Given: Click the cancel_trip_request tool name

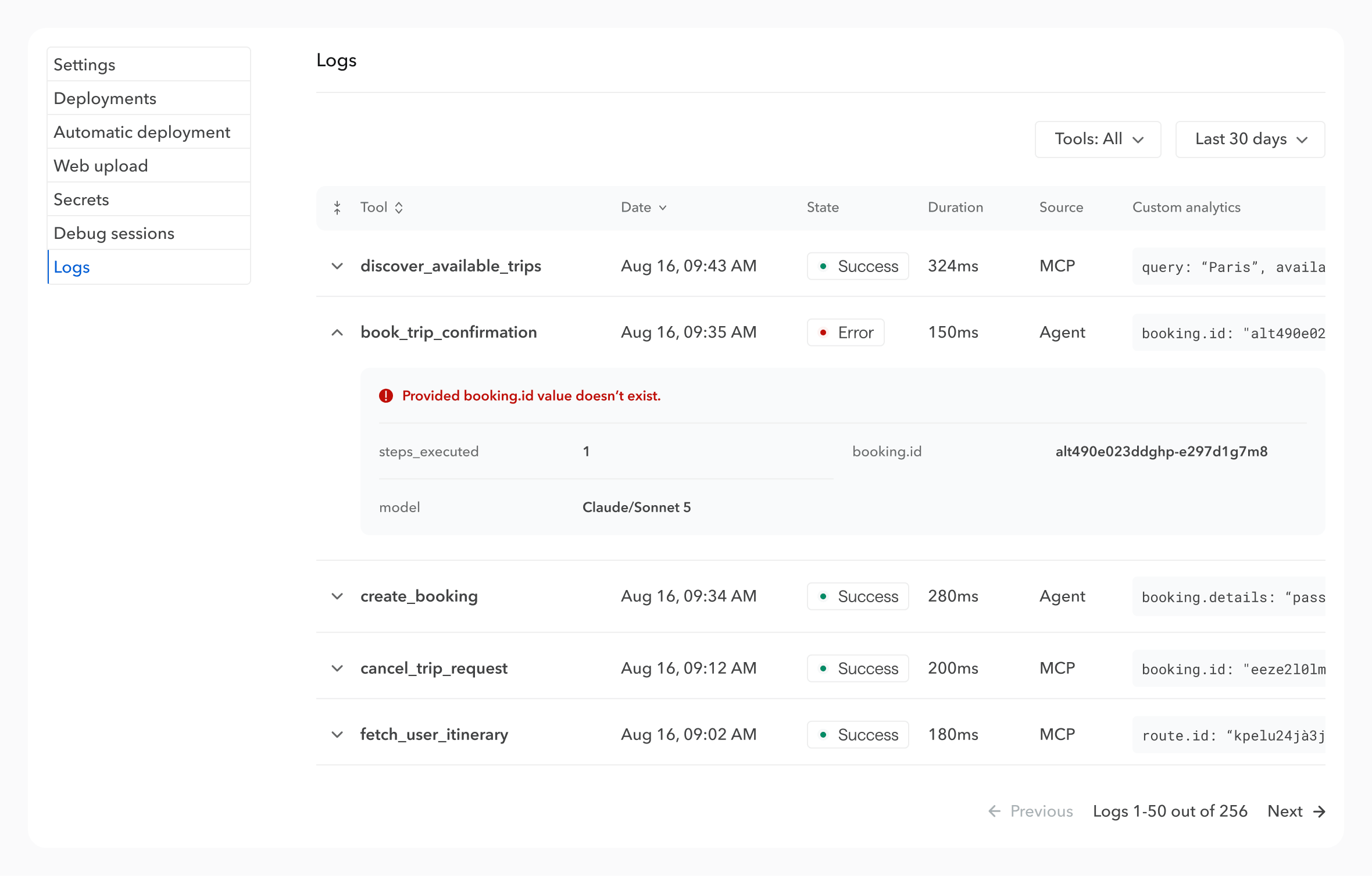Looking at the screenshot, I should 434,668.
